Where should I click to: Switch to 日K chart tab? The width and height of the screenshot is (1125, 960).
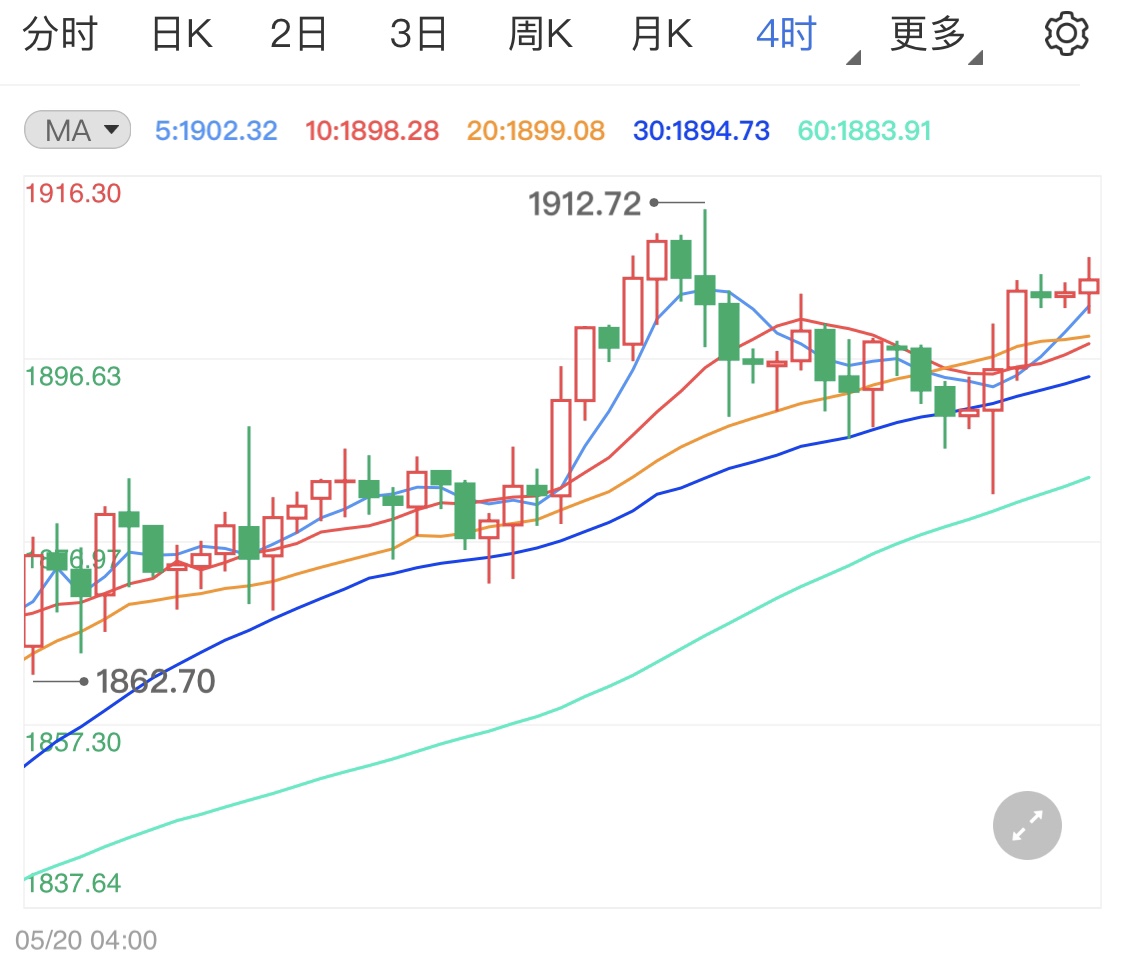coord(182,34)
